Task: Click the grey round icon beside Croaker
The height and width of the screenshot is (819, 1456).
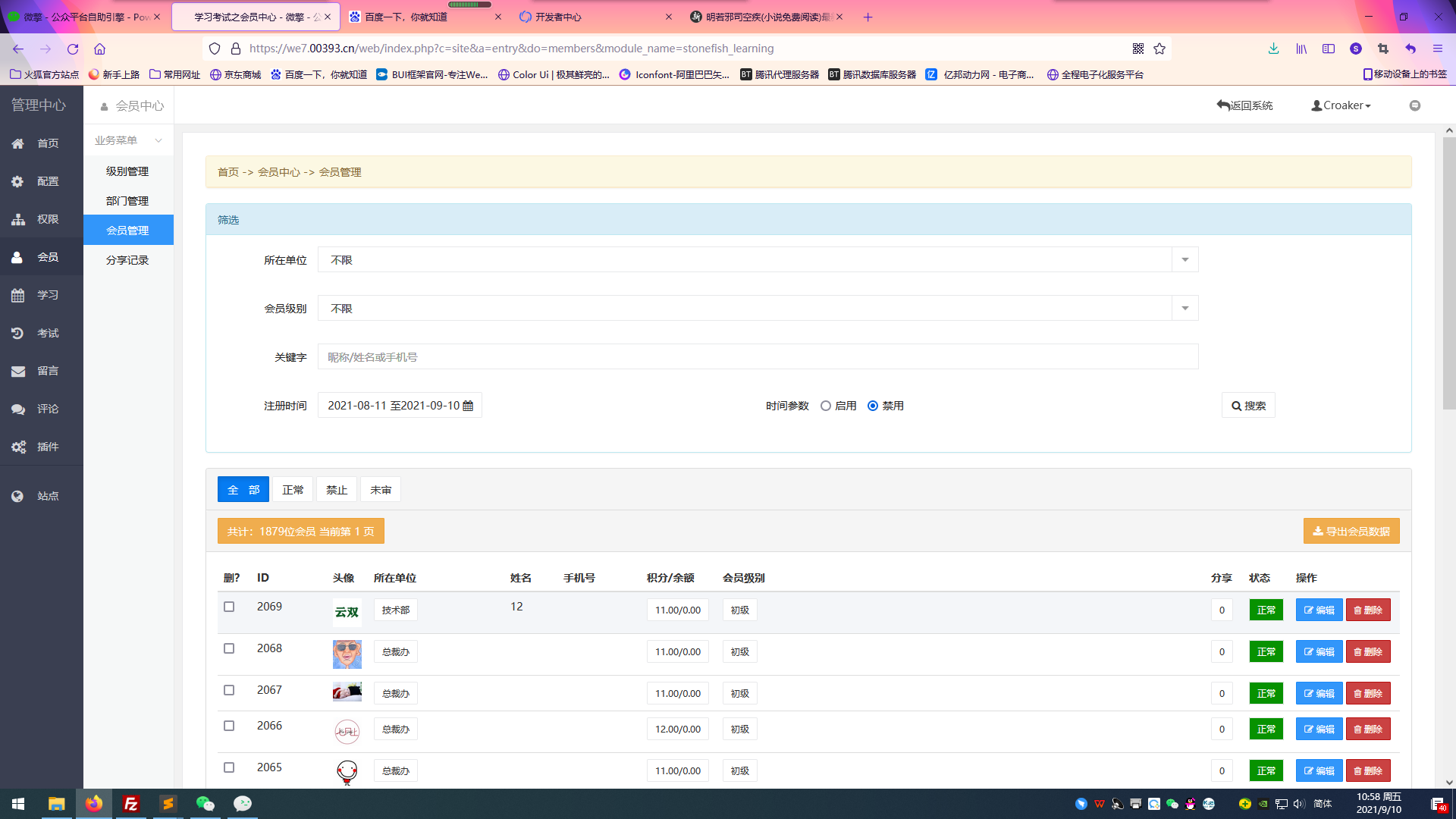Action: point(1415,105)
